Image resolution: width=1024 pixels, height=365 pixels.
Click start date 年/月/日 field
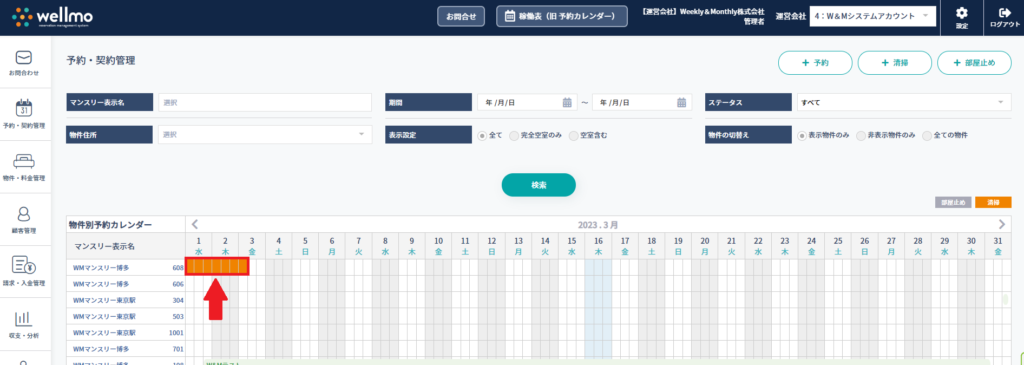click(527, 103)
